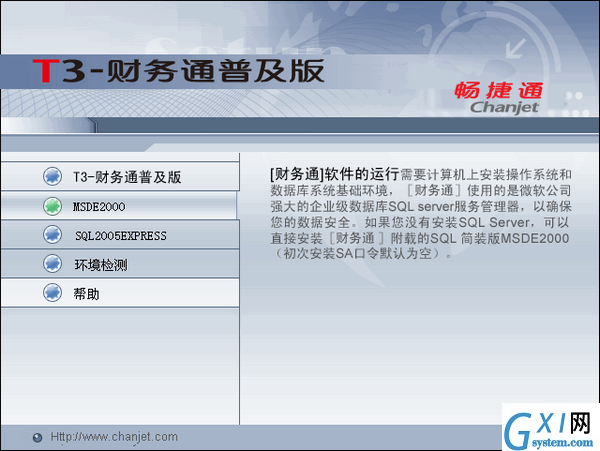Click text line 初次安装SA口令默认为空
The height and width of the screenshot is (451, 600).
(x=362, y=254)
